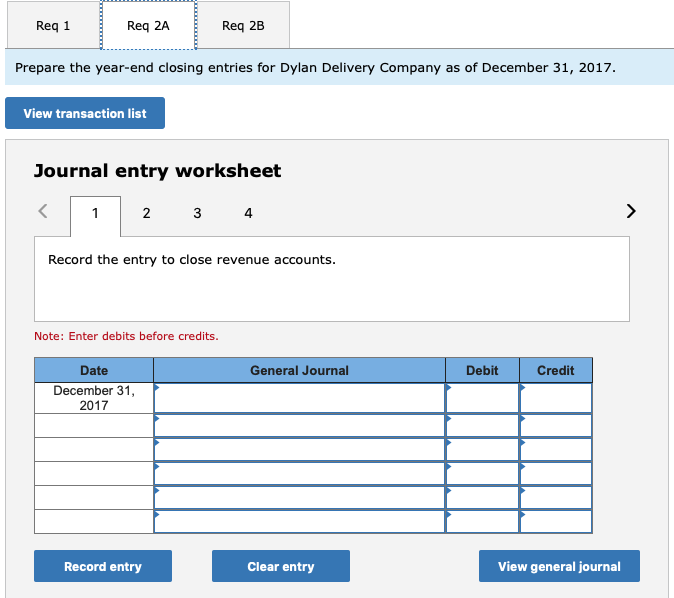Click the 'Prepare the year-end closing entries' instruction
This screenshot has width=674, height=598.
point(315,67)
